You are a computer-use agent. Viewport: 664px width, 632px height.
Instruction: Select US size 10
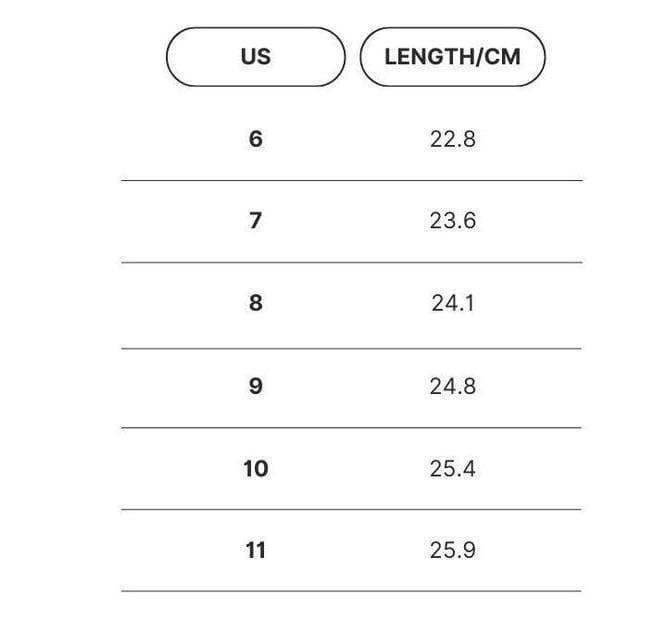[x=255, y=468]
